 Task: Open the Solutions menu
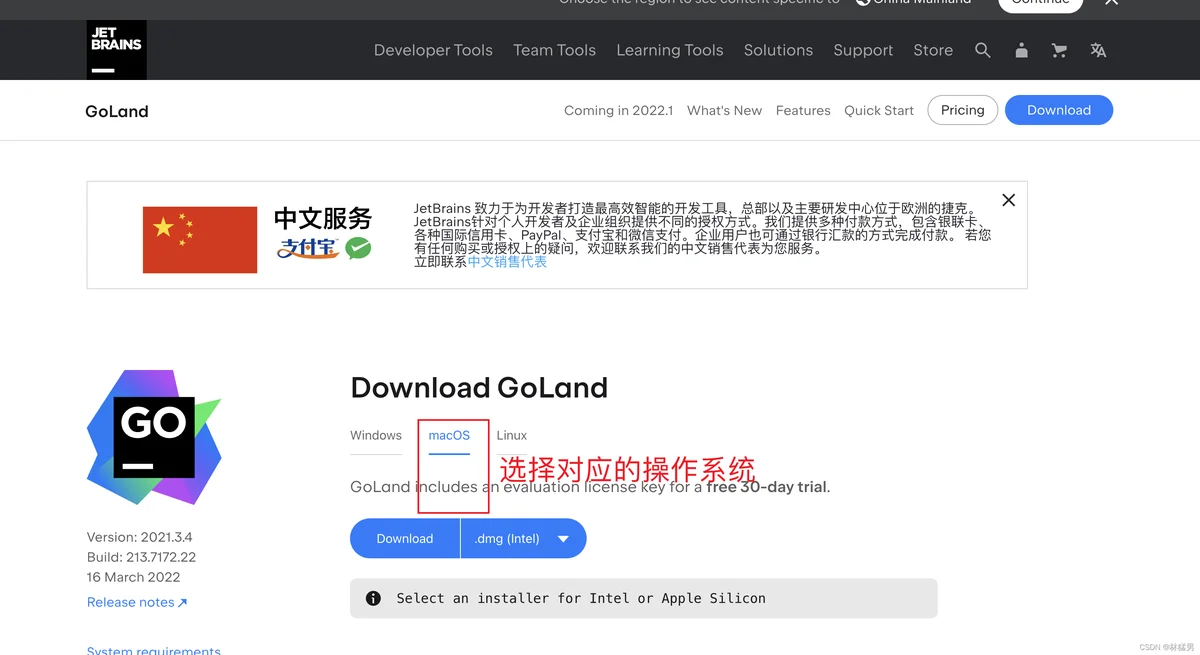click(778, 50)
